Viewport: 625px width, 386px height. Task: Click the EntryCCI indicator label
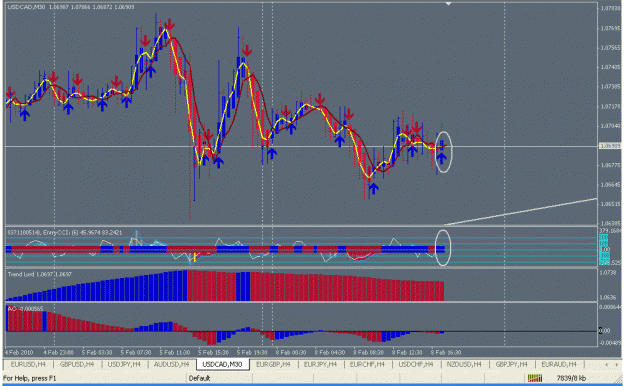[x=65, y=232]
